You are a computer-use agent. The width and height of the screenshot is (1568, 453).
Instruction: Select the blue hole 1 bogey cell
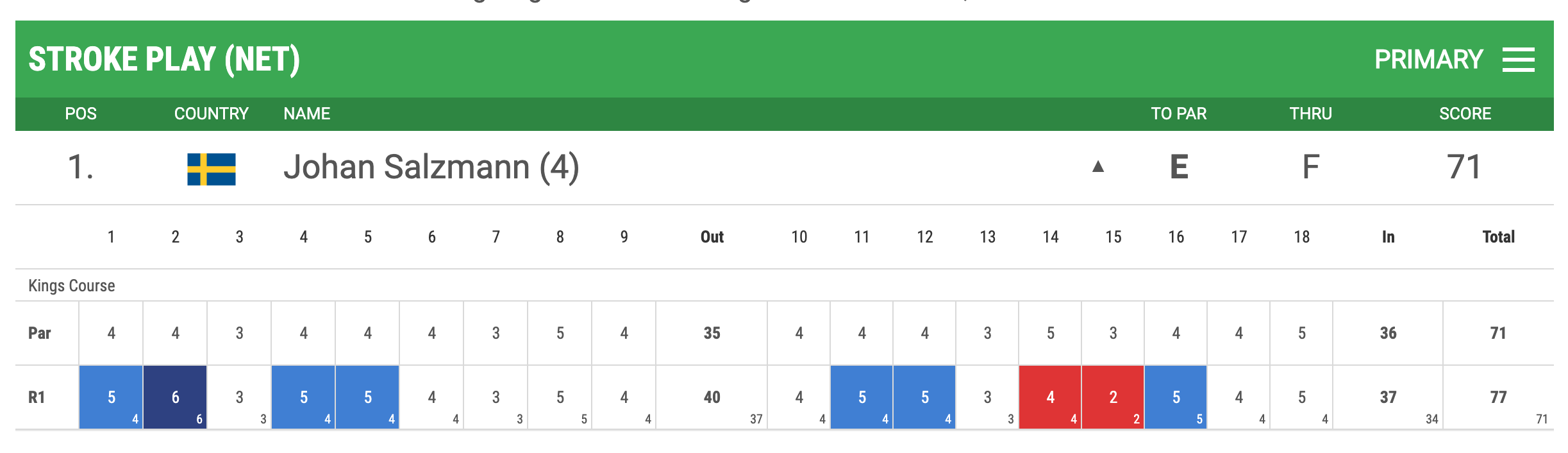(111, 397)
